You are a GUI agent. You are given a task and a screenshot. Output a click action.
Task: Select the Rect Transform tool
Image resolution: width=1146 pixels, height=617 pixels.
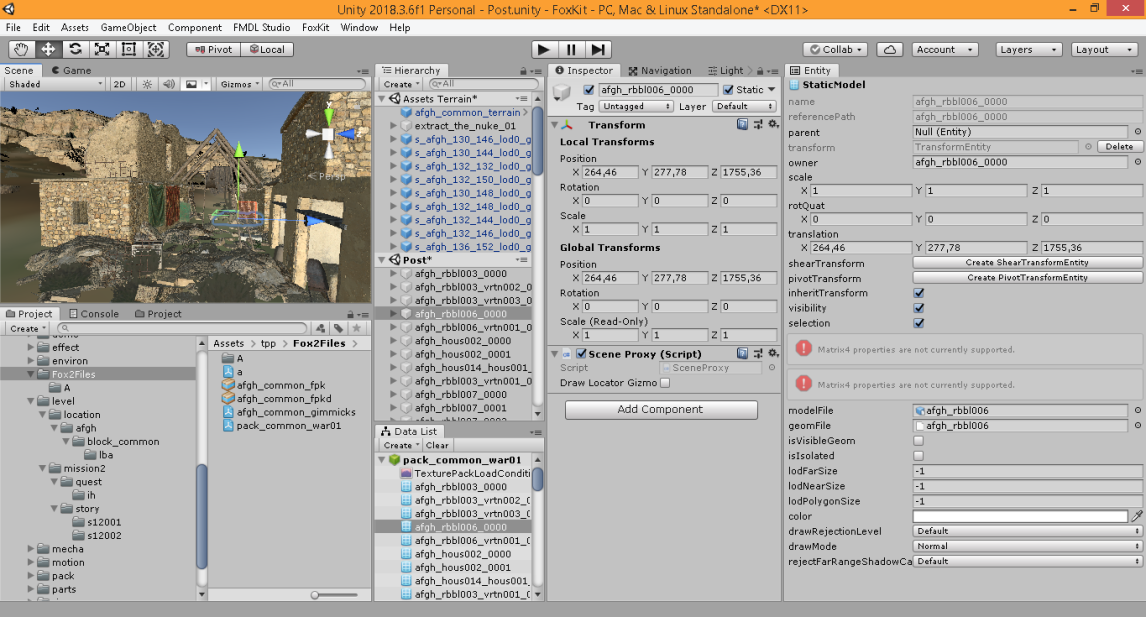pyautogui.click(x=129, y=49)
